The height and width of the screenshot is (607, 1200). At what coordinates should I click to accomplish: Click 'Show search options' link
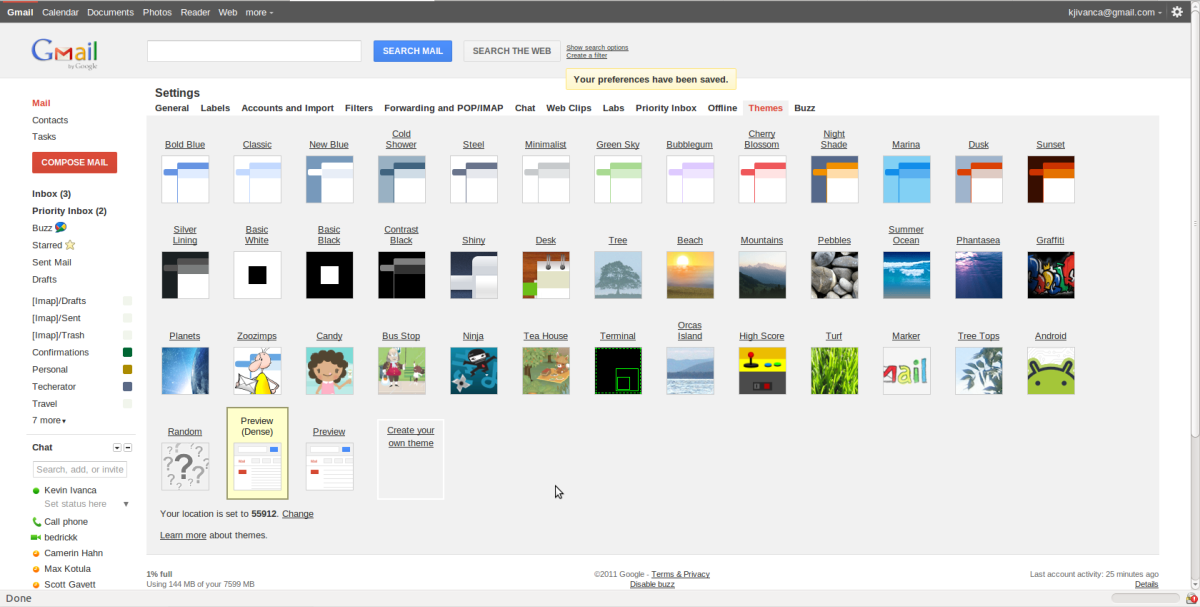click(597, 47)
